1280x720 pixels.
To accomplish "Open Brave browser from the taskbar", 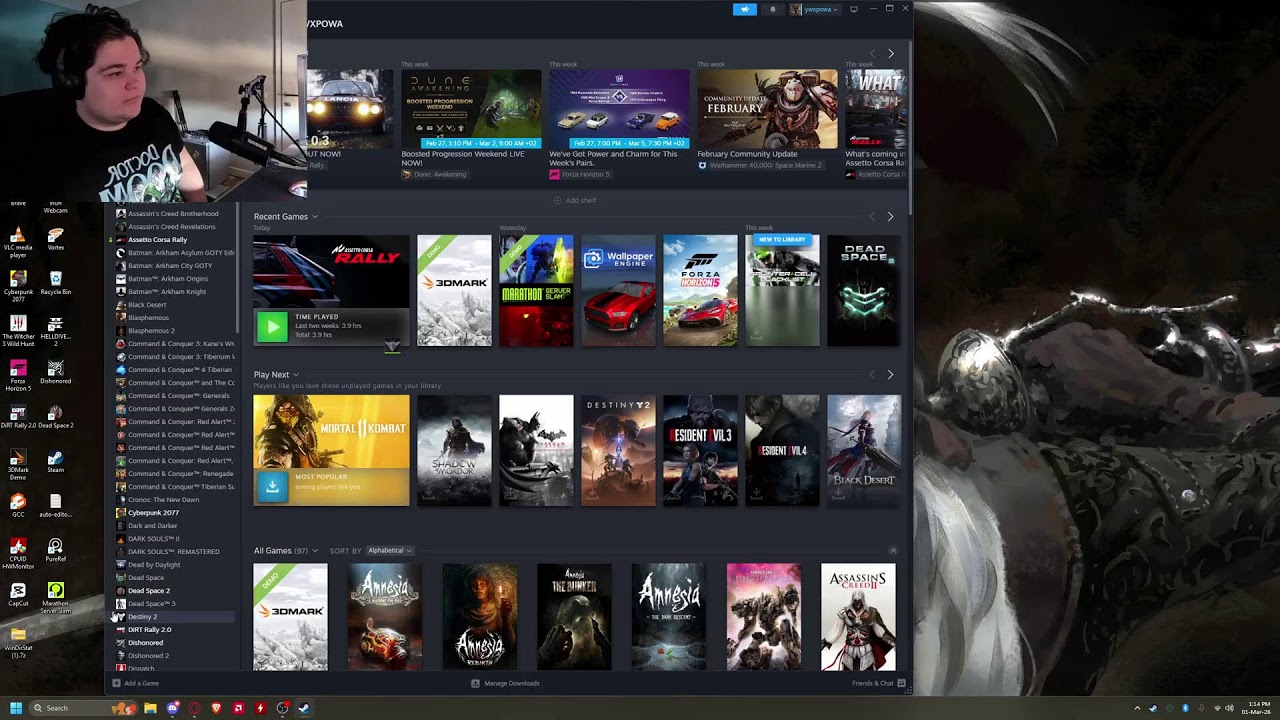I will (216, 708).
